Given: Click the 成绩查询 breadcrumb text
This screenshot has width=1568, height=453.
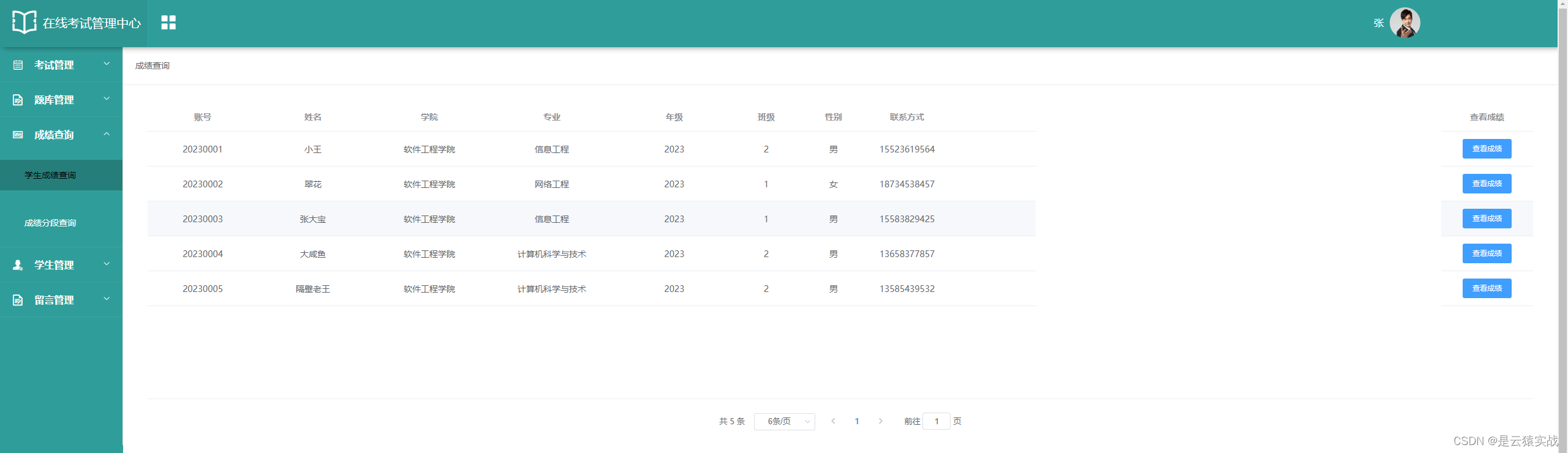Looking at the screenshot, I should [153, 66].
